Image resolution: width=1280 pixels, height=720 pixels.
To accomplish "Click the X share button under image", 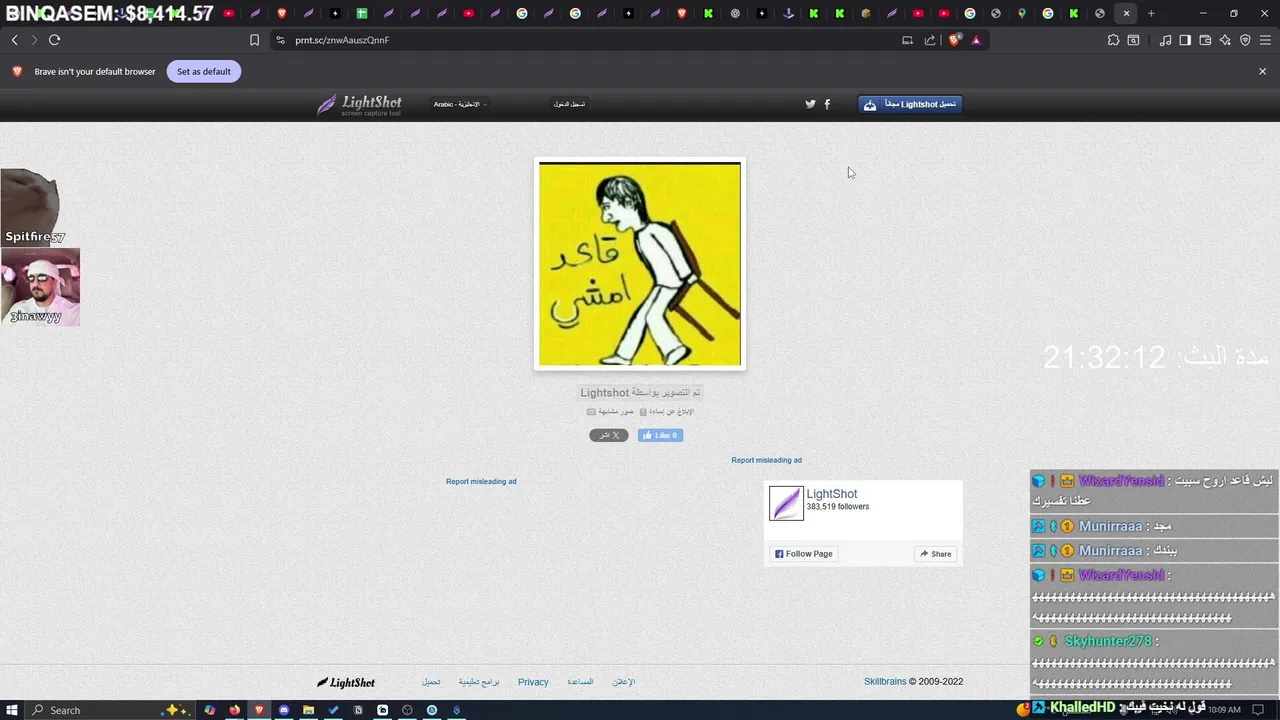I will pyautogui.click(x=609, y=435).
